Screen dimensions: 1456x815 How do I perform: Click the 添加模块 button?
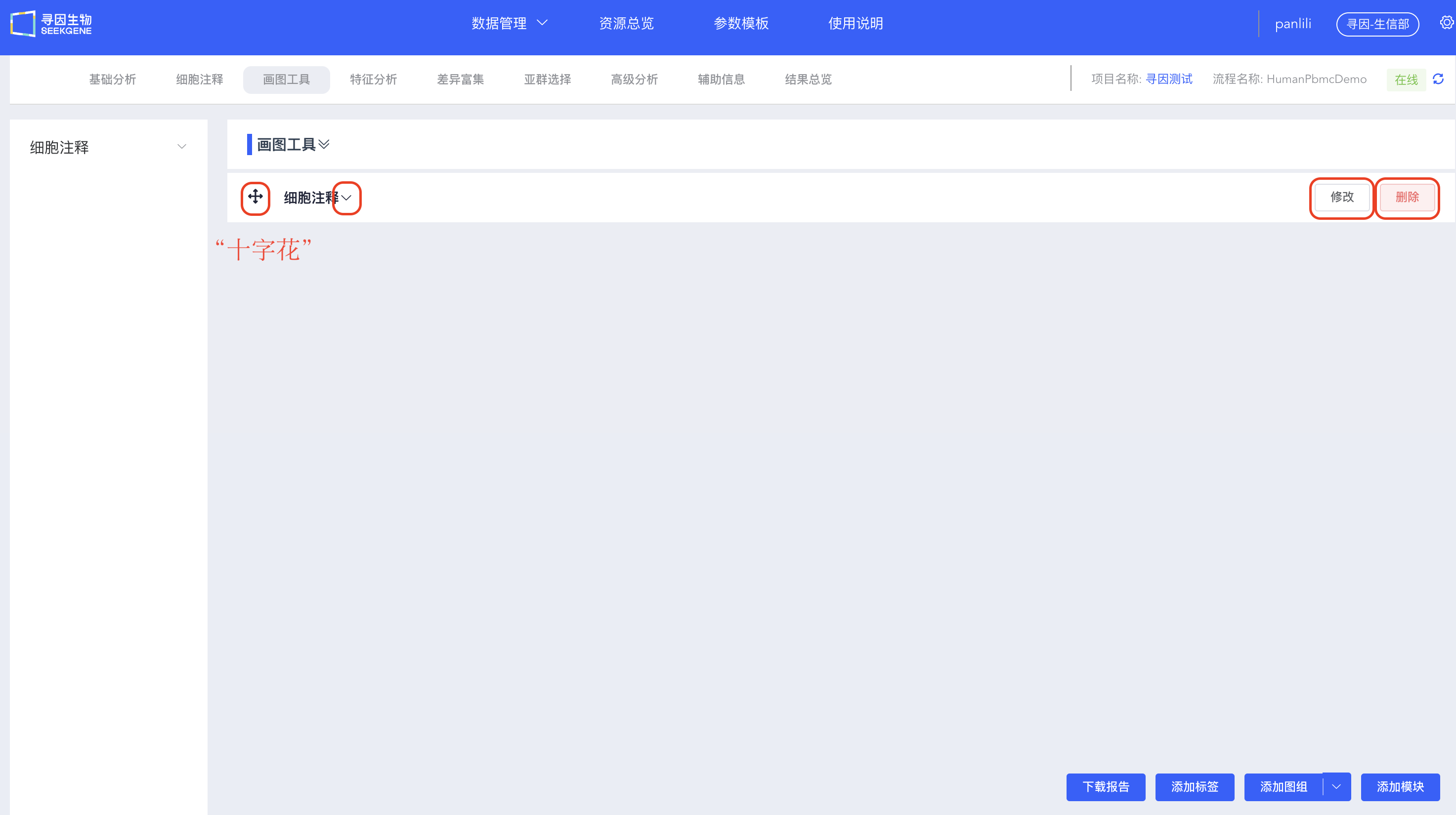coord(1400,787)
